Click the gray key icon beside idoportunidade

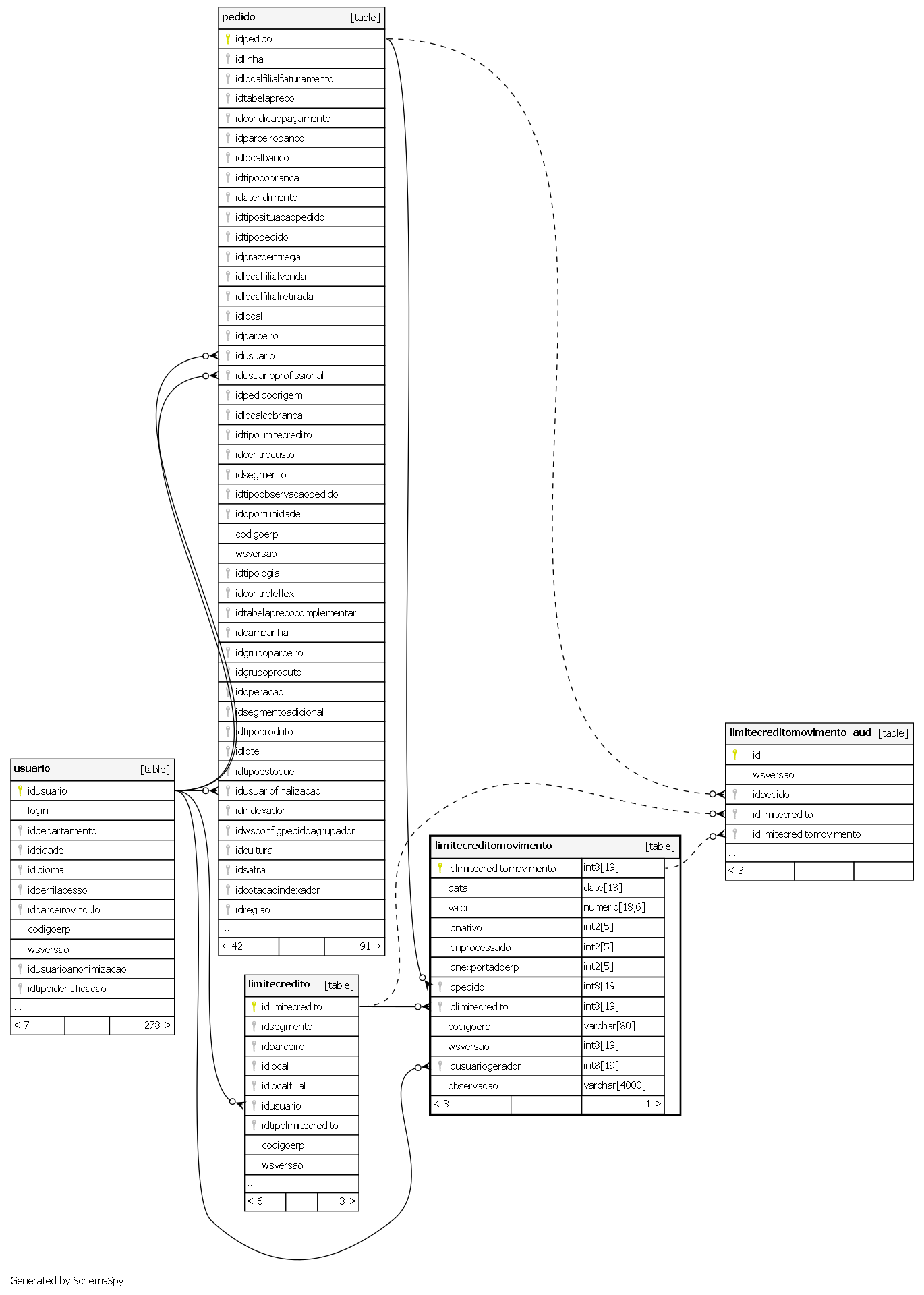click(228, 513)
